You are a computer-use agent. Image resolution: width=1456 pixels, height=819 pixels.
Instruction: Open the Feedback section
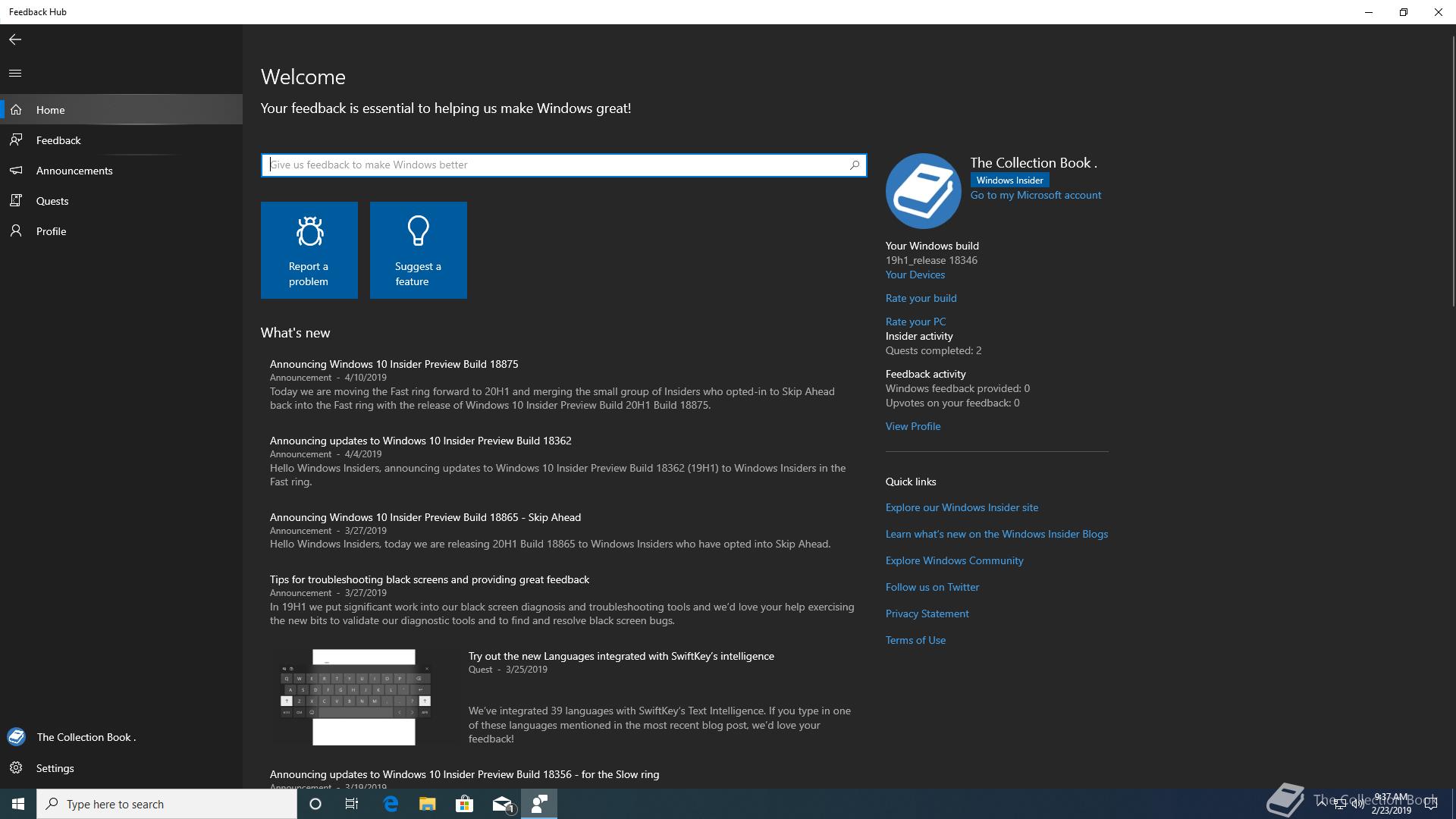click(x=121, y=140)
